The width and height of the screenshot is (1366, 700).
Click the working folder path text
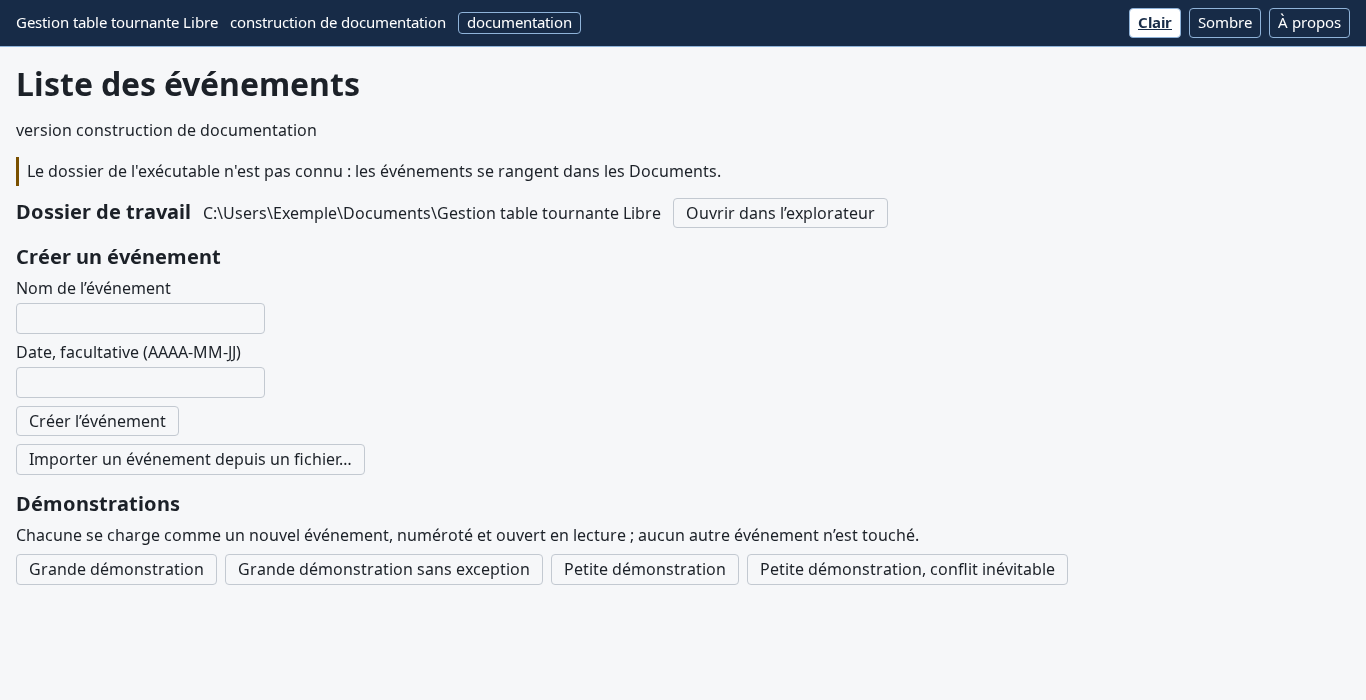tap(432, 213)
